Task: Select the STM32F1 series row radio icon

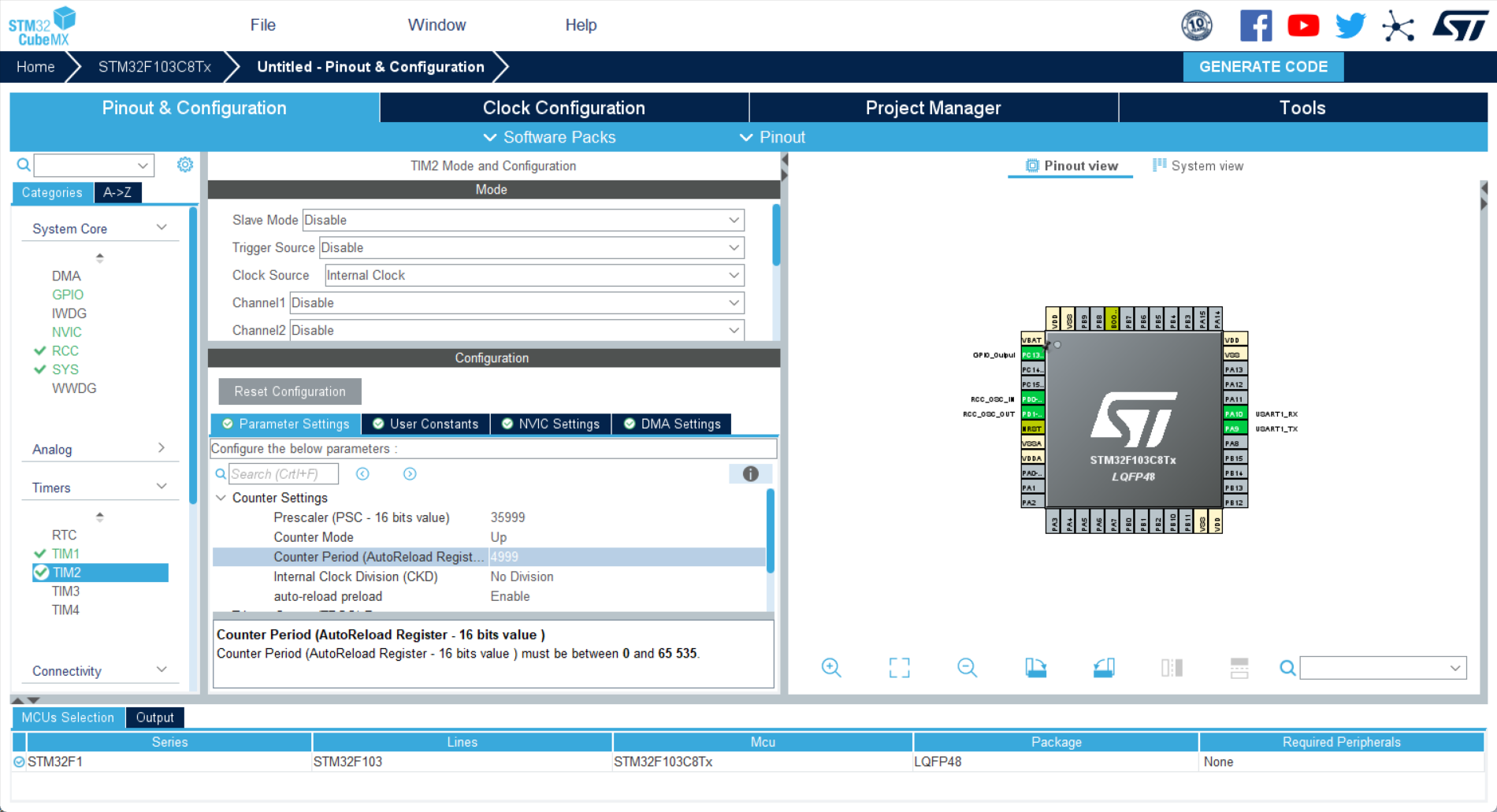Action: click(x=19, y=762)
